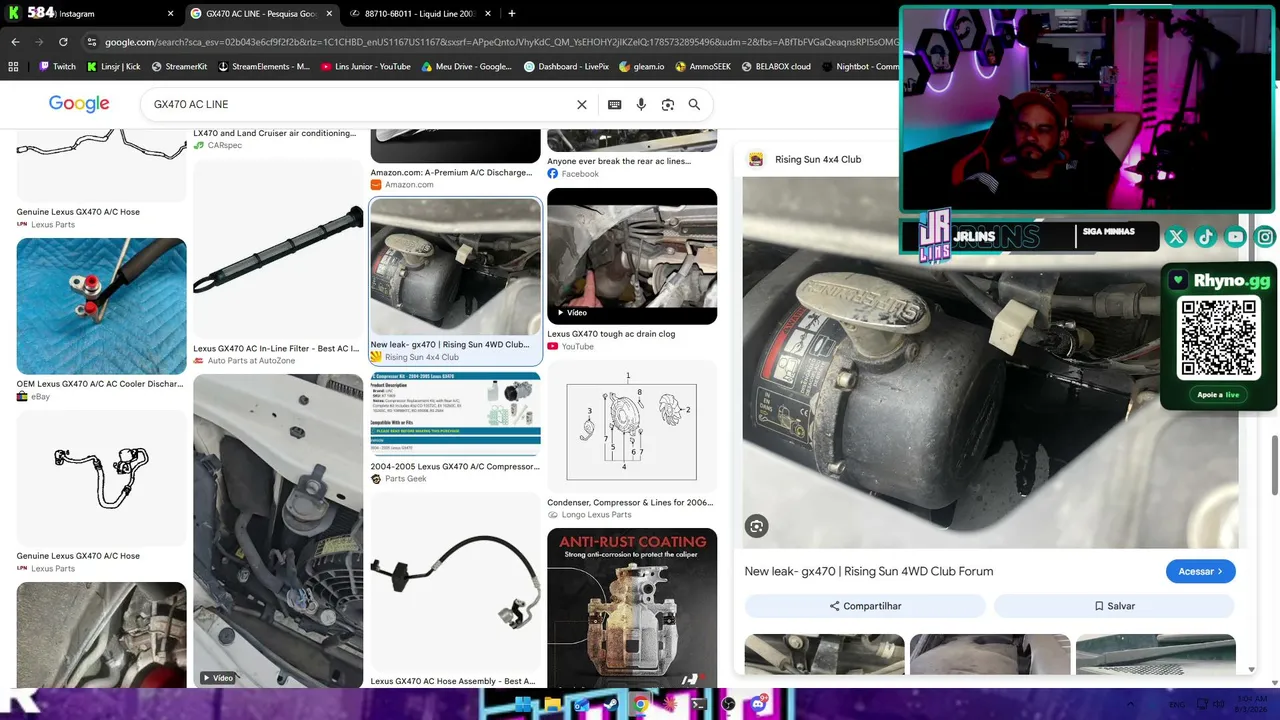Search by image with Google Lens
This screenshot has height=720, width=1280.
point(668,104)
